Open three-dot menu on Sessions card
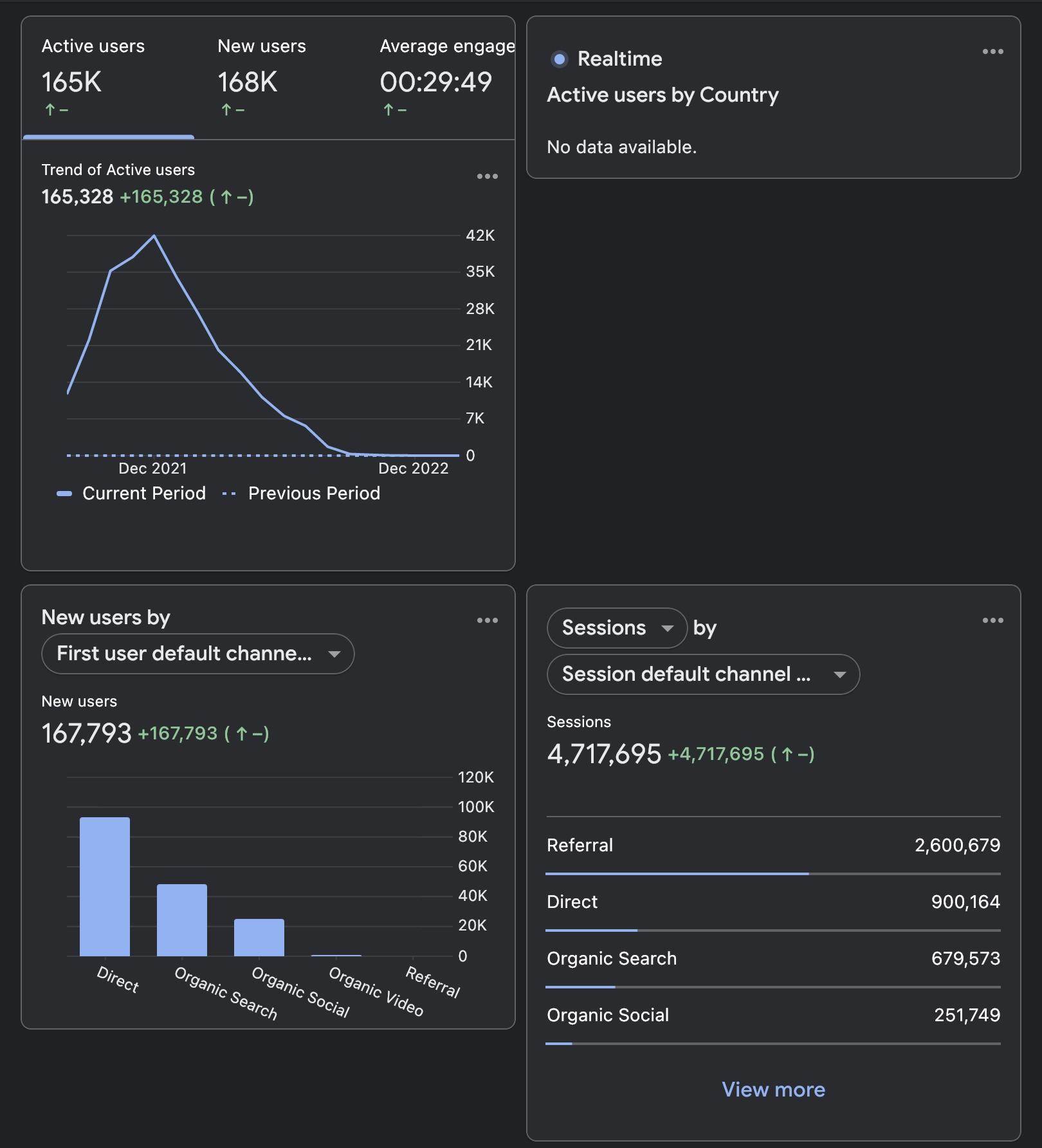 coord(992,620)
